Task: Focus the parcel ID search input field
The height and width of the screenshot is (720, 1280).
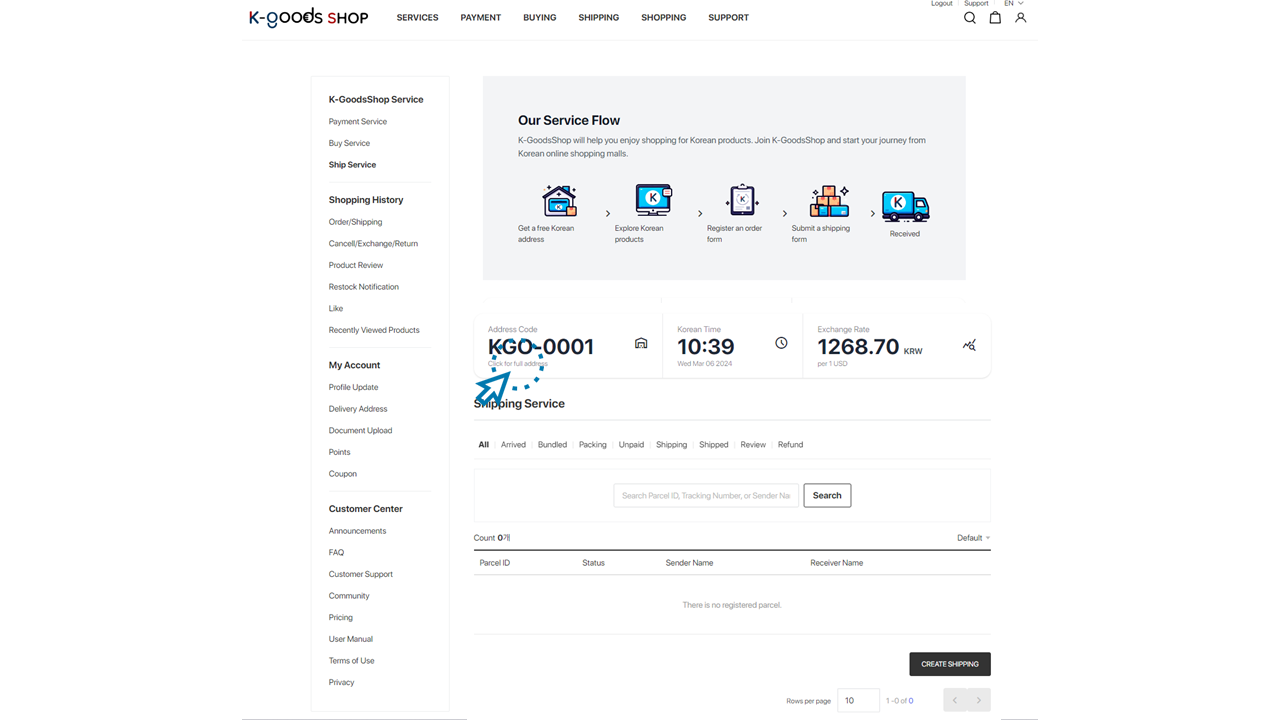Action: point(705,495)
